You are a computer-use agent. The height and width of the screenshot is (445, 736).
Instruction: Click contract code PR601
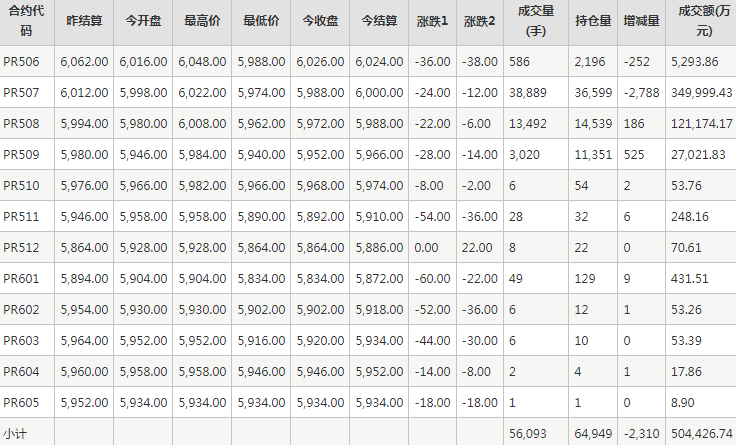coord(21,278)
